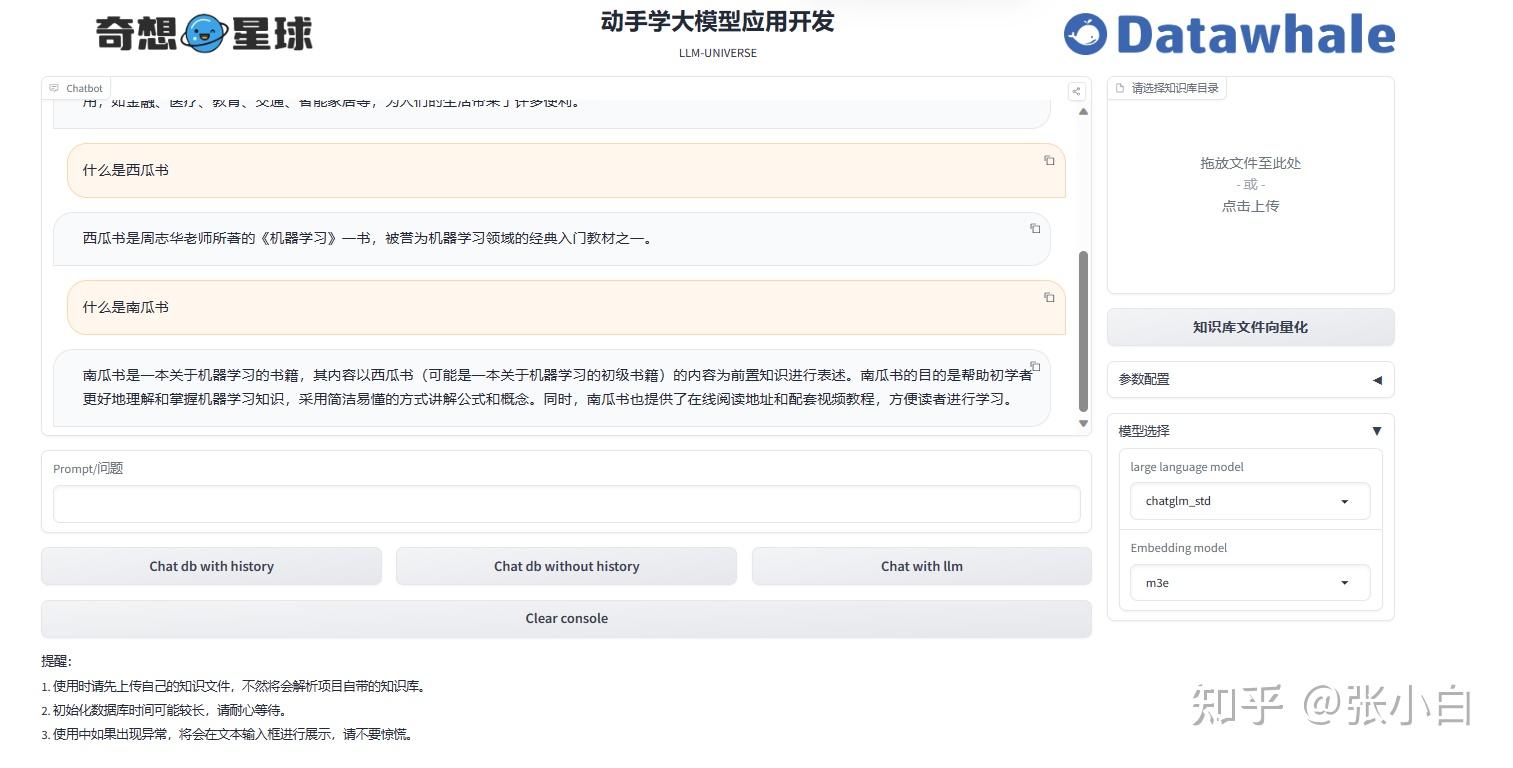Click the Clear console button
Viewport: 1513px width, 768px height.
click(566, 618)
